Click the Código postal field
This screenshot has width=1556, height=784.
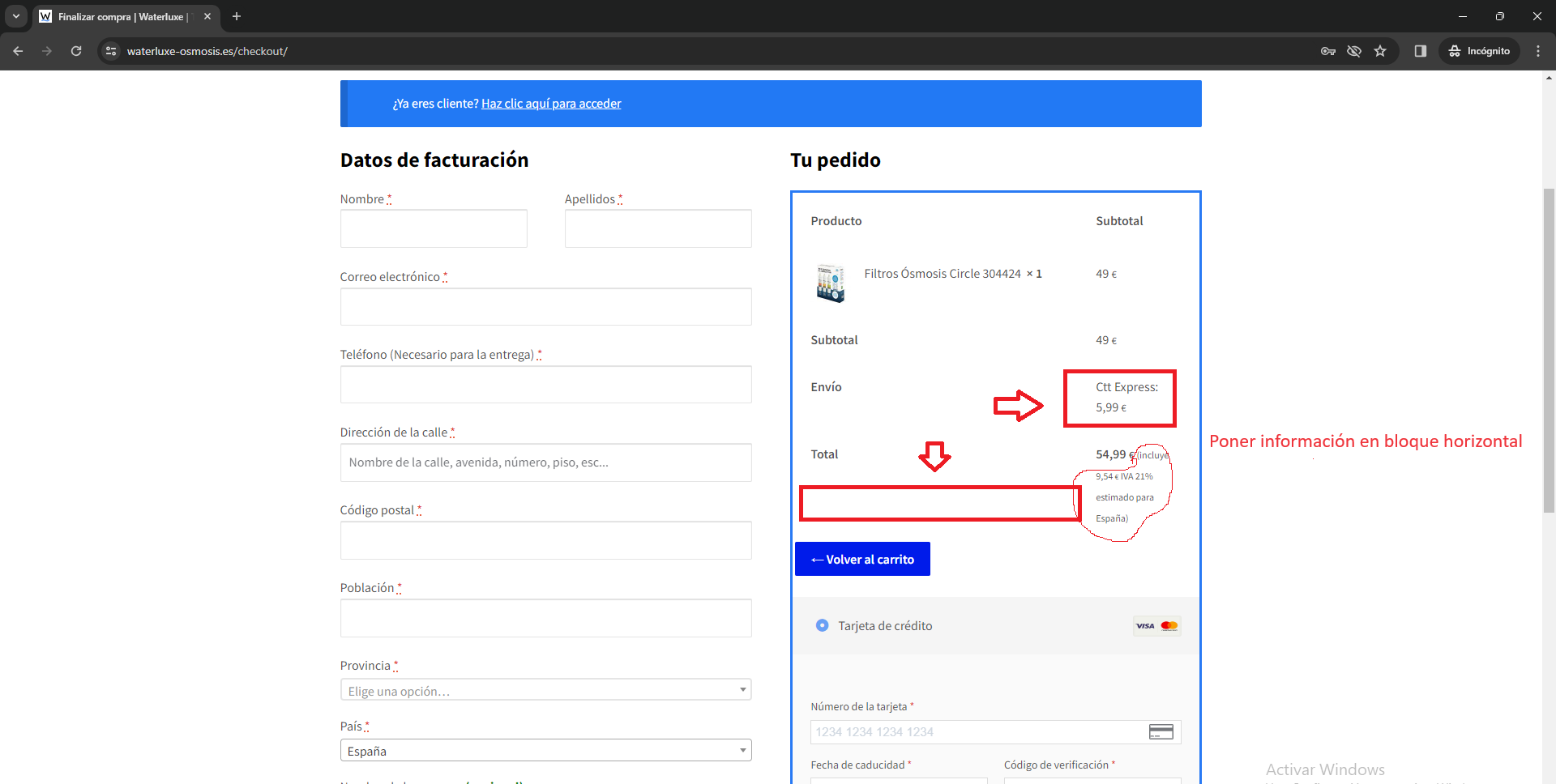click(546, 539)
